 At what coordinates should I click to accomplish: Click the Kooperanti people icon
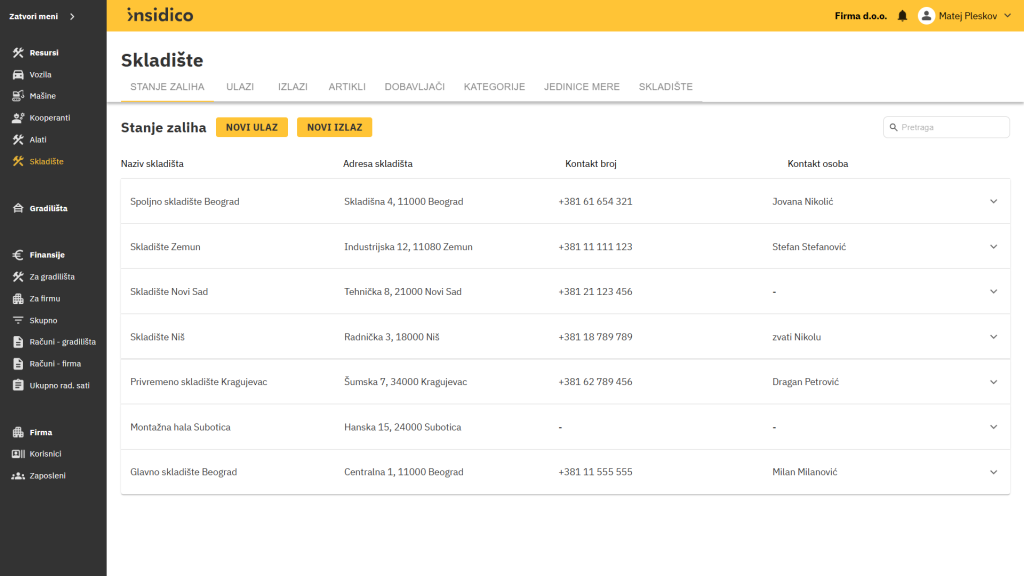pyautogui.click(x=18, y=118)
